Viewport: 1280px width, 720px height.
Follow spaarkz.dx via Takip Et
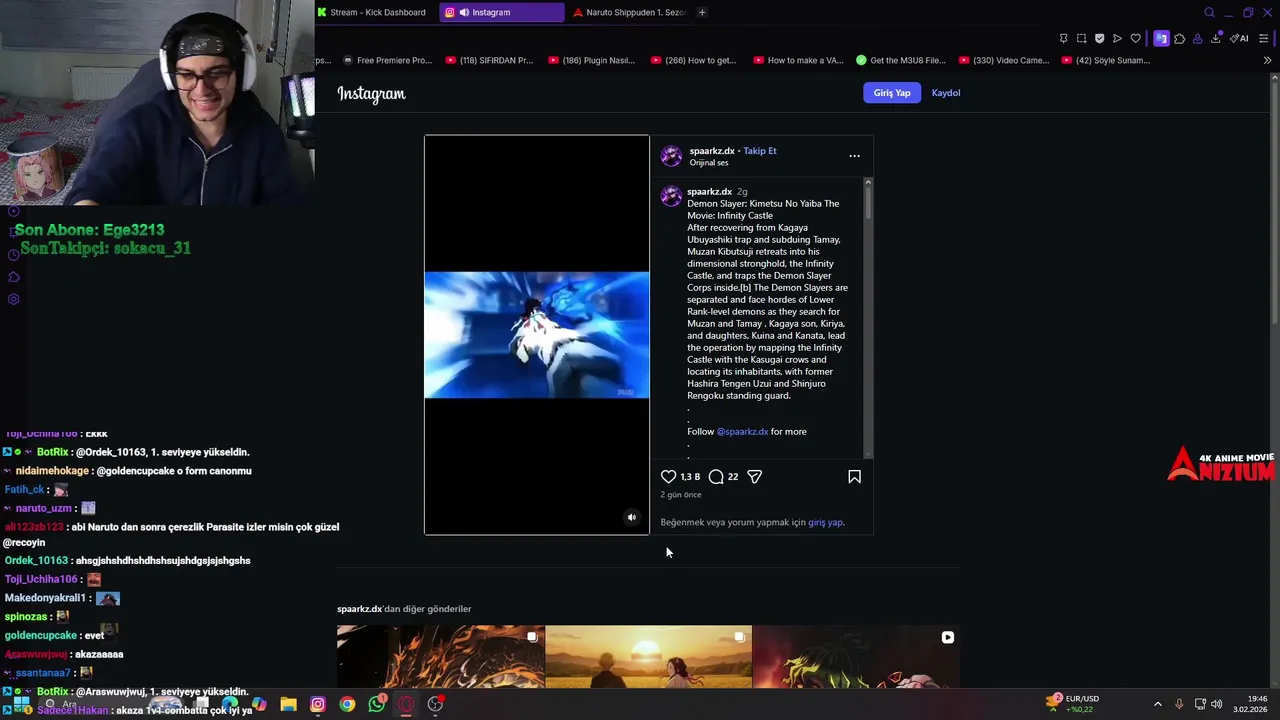tap(760, 151)
